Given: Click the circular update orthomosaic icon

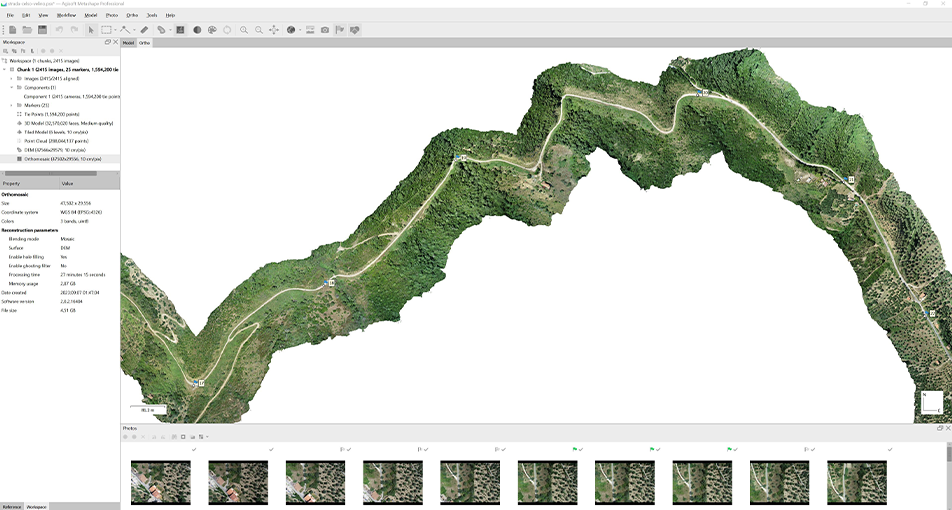Looking at the screenshot, I should tap(227, 30).
